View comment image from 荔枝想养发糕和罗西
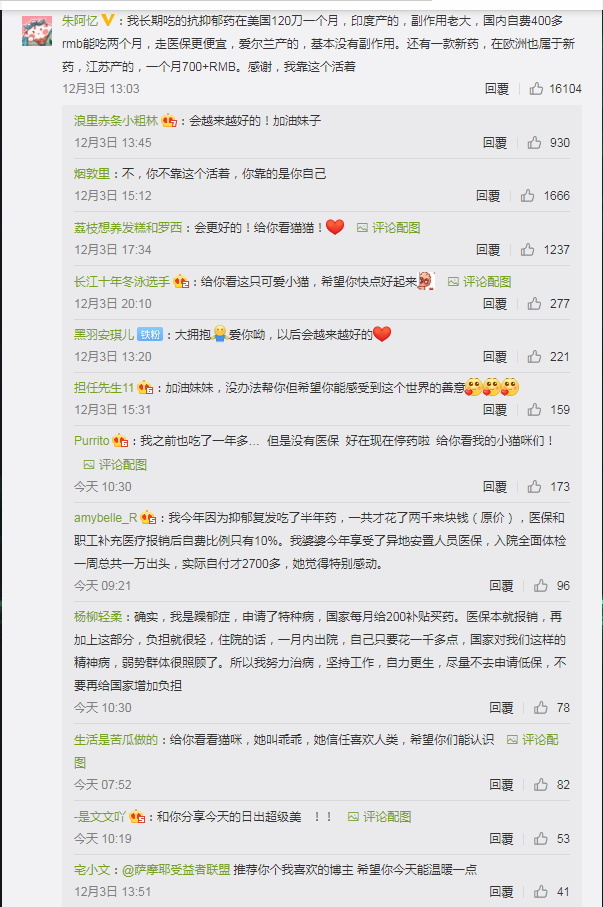 pyautogui.click(x=389, y=227)
